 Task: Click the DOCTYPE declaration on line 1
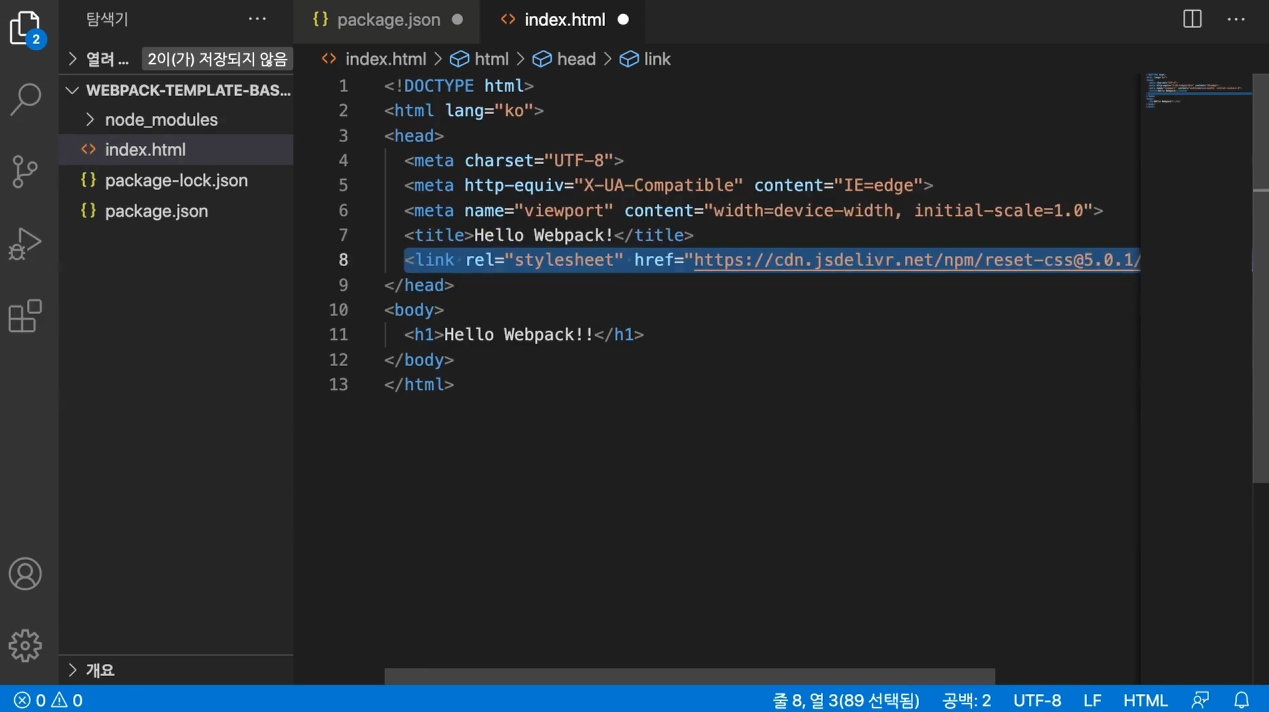pyautogui.click(x=459, y=86)
